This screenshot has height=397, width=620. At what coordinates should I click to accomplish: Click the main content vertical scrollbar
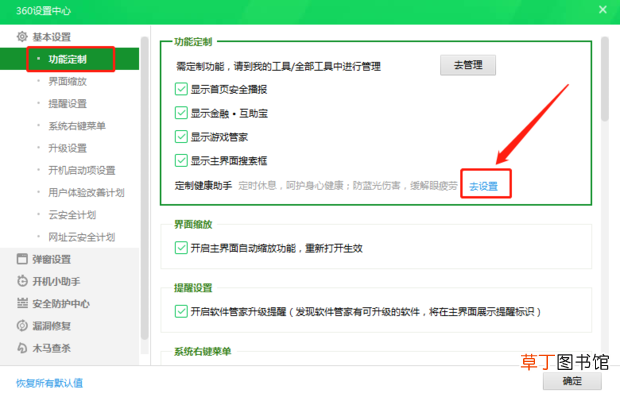605,79
